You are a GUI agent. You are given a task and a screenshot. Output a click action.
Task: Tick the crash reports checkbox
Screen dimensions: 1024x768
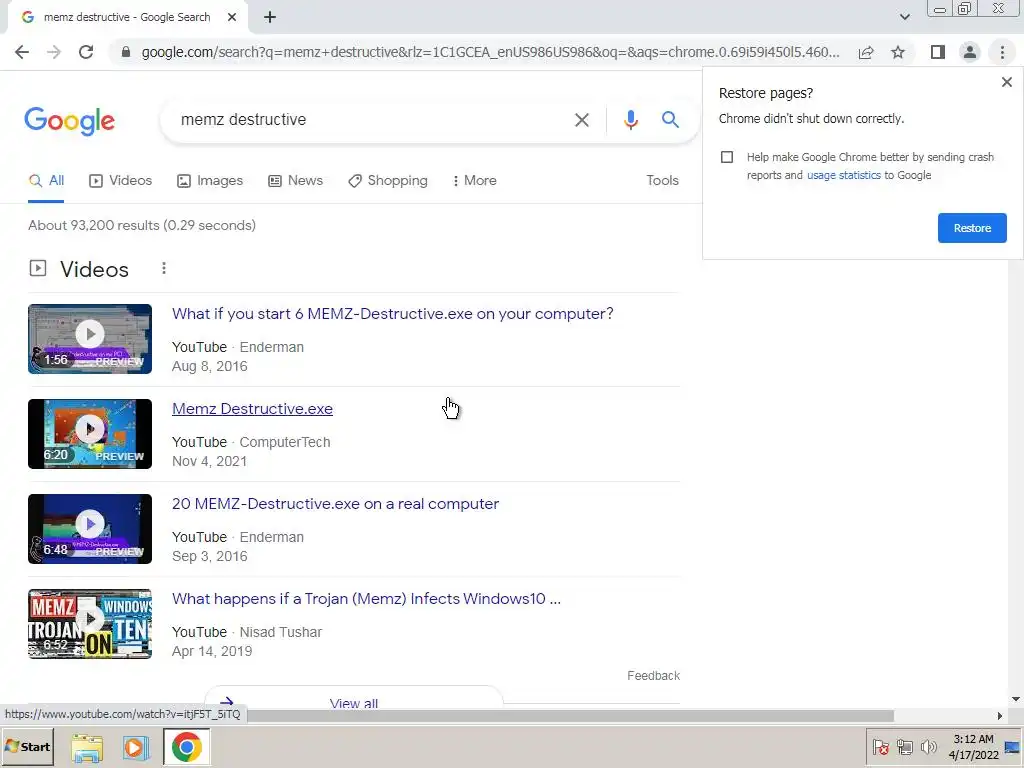point(727,157)
